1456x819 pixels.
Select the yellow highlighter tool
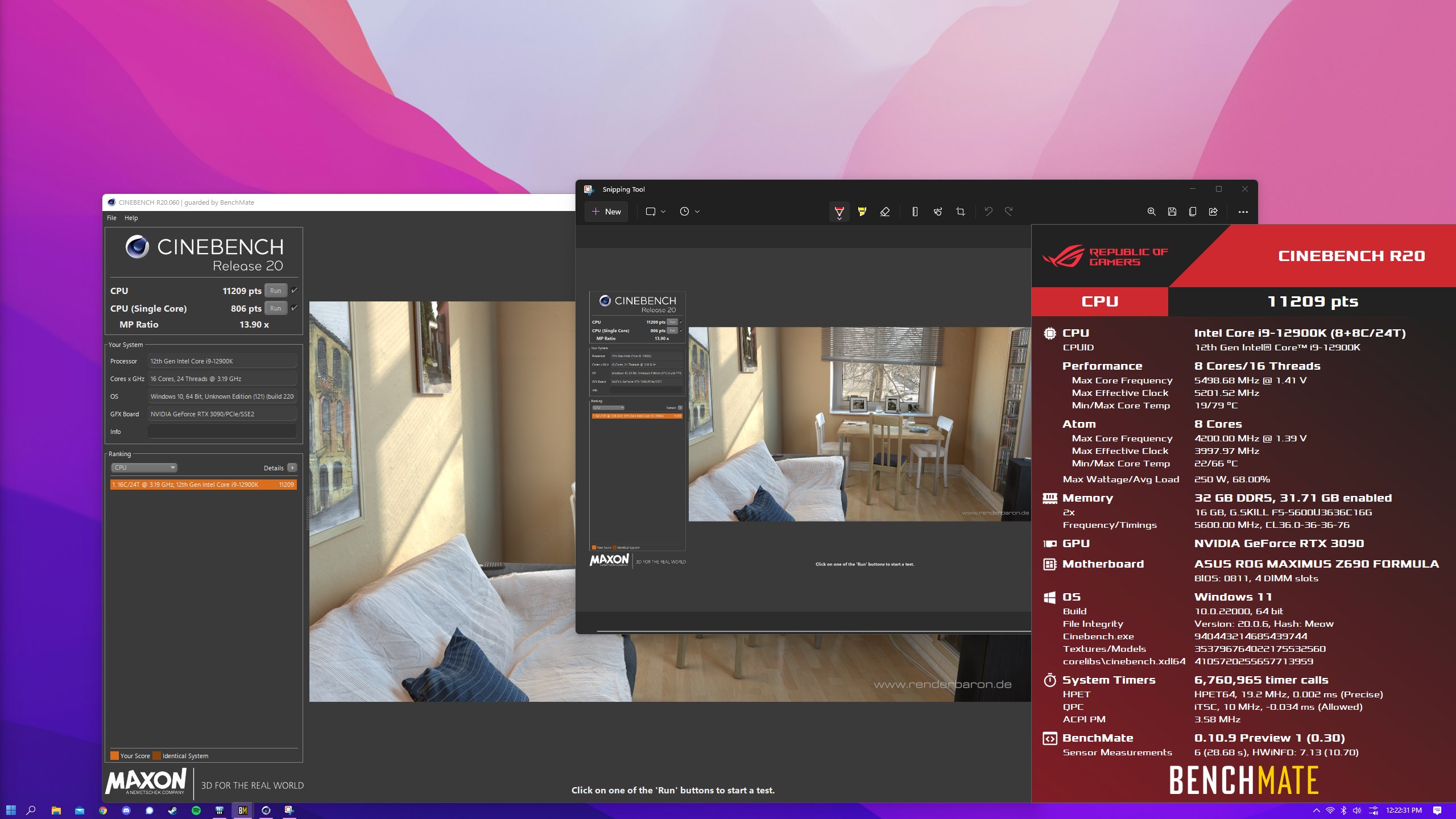click(862, 212)
